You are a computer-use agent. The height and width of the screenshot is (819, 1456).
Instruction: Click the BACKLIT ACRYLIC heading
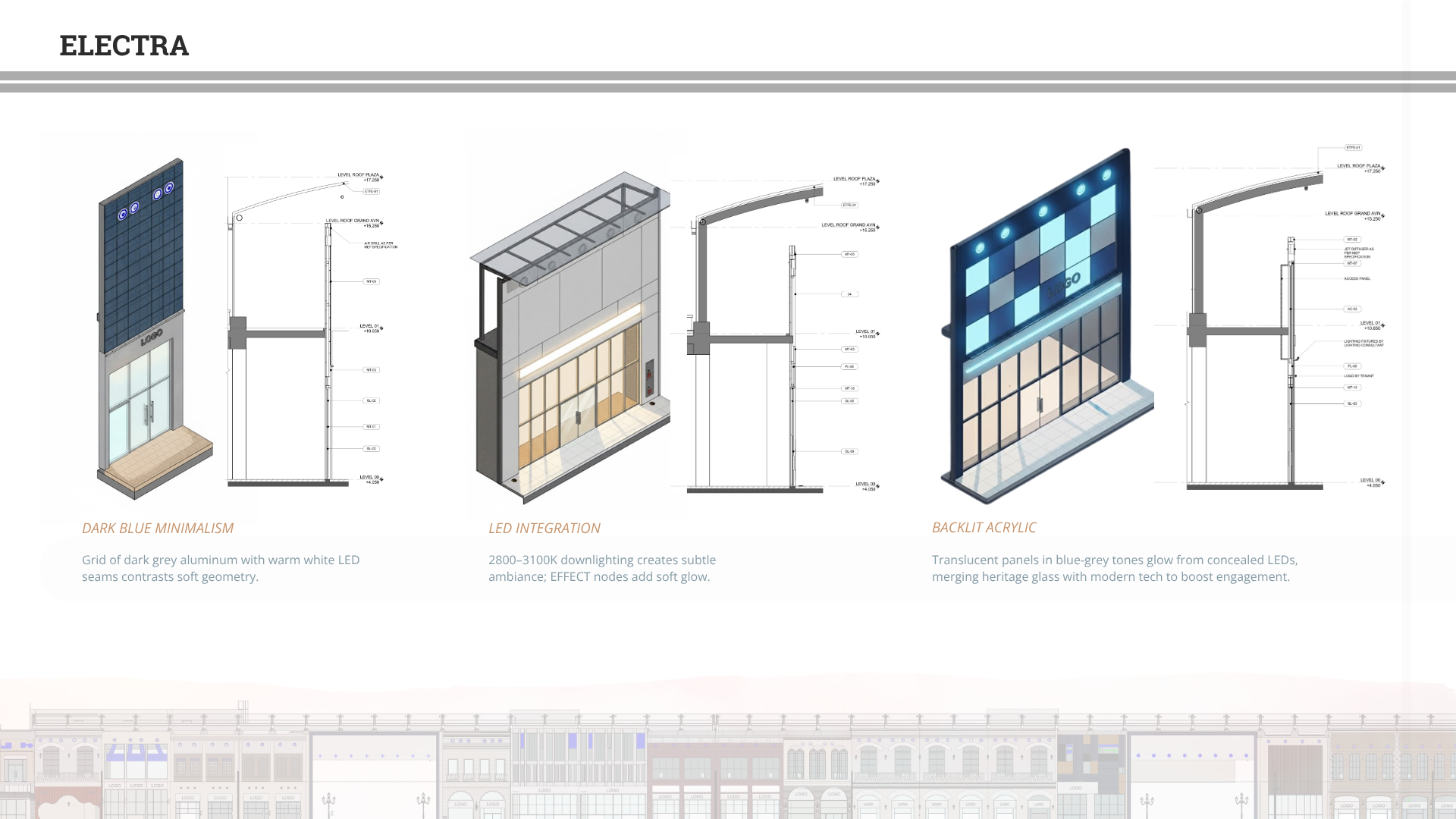point(984,527)
